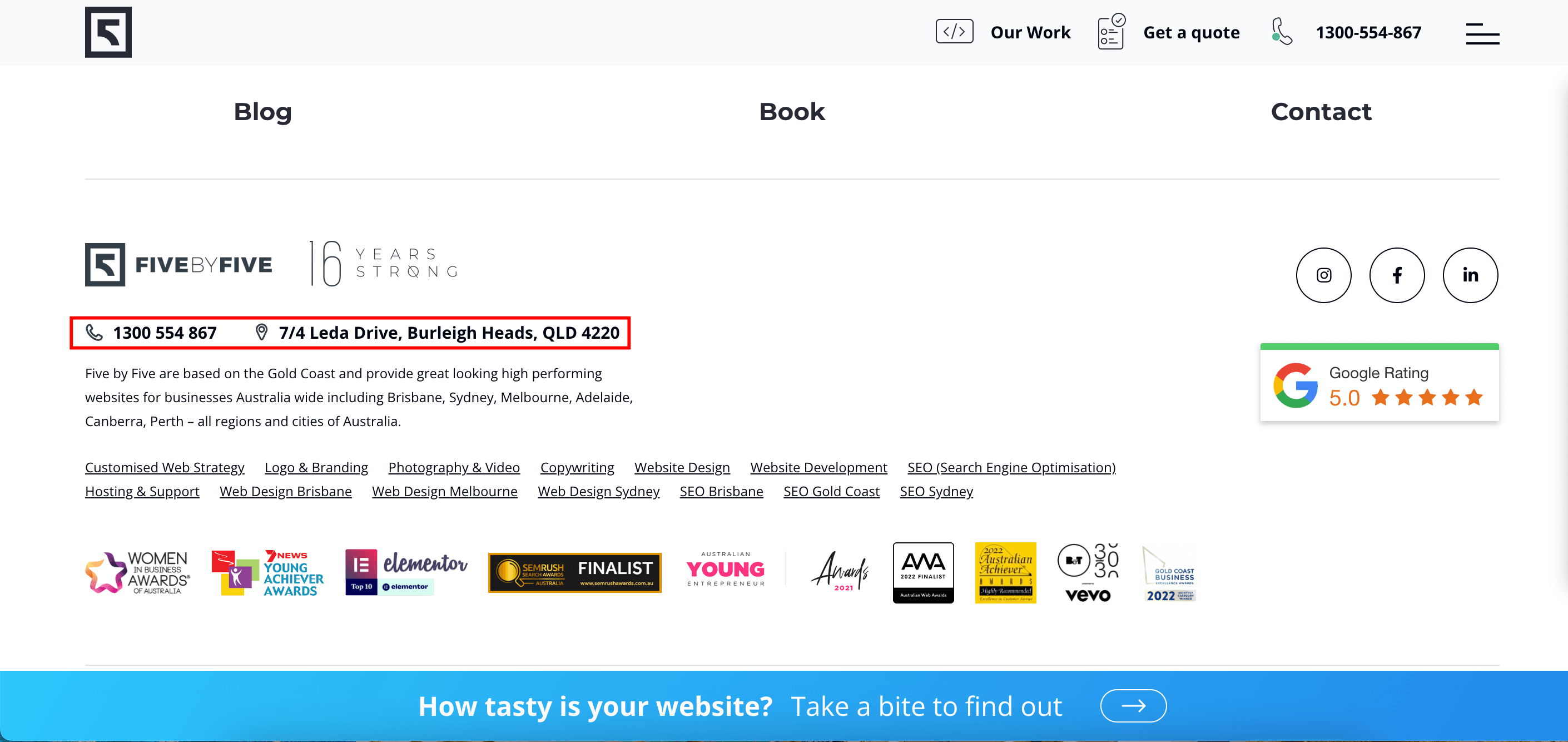Screen dimensions: 1568x742
Task: Open the Facebook page icon
Action: (x=1396, y=275)
